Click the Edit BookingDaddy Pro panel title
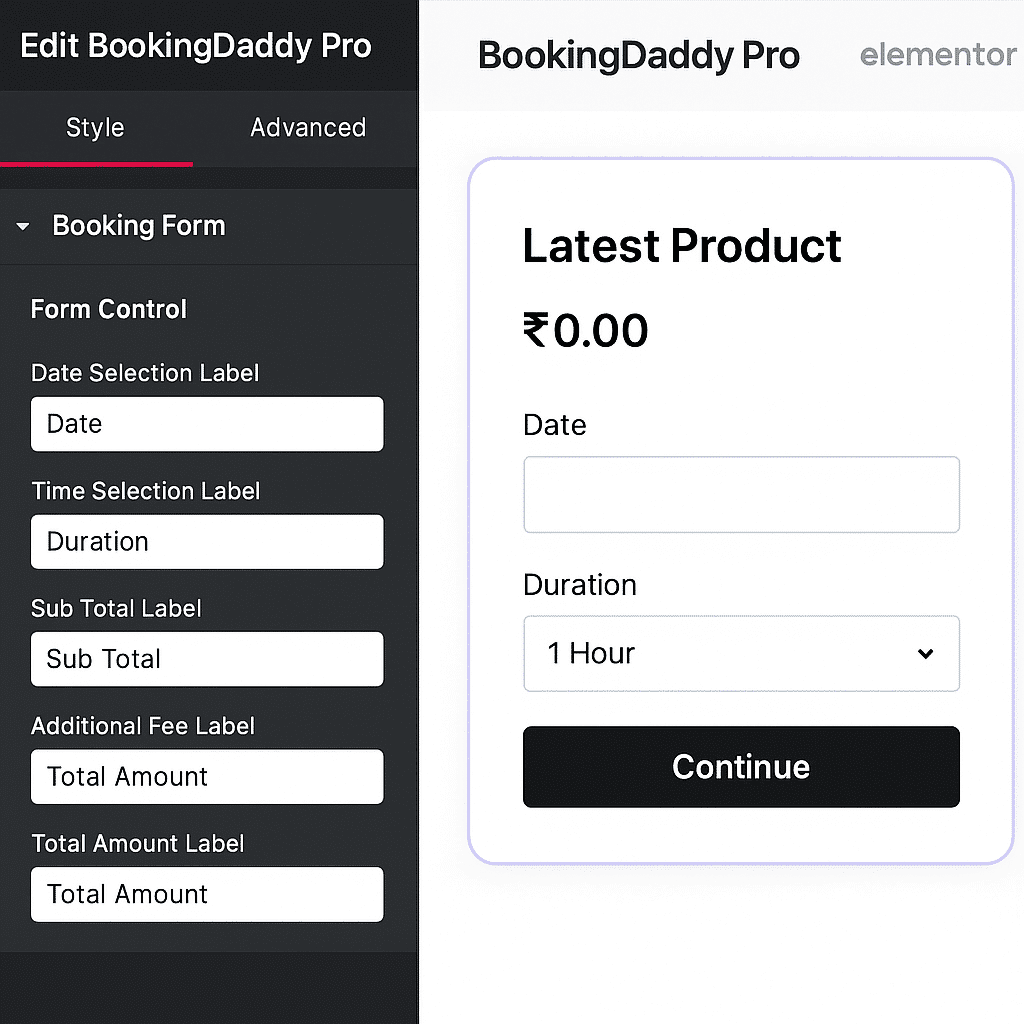This screenshot has height=1024, width=1024. [x=196, y=46]
